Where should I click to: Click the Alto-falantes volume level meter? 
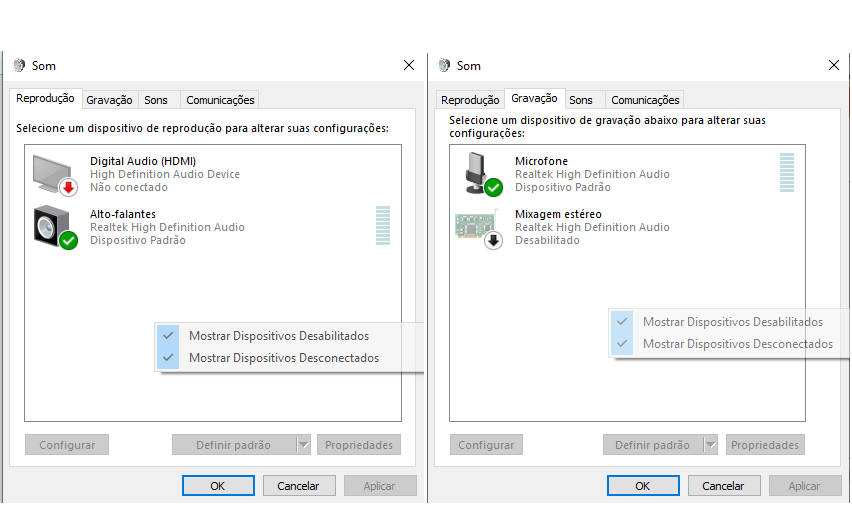click(x=383, y=225)
